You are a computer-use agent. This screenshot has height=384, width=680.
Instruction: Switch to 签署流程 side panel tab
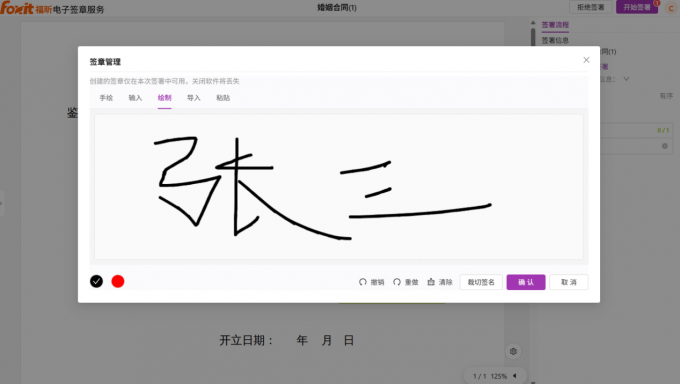click(x=555, y=25)
